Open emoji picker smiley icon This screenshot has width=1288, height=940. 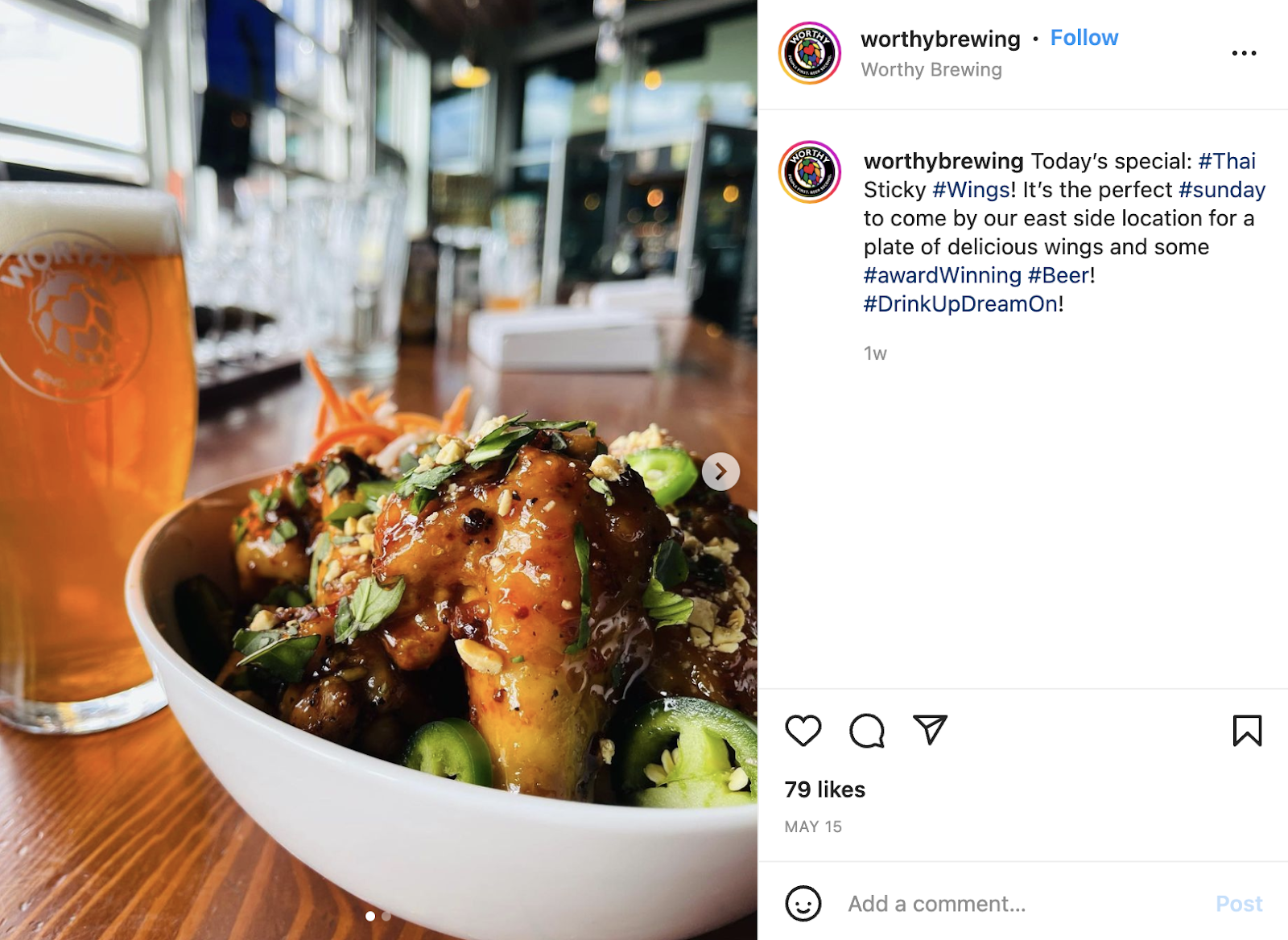pos(803,904)
